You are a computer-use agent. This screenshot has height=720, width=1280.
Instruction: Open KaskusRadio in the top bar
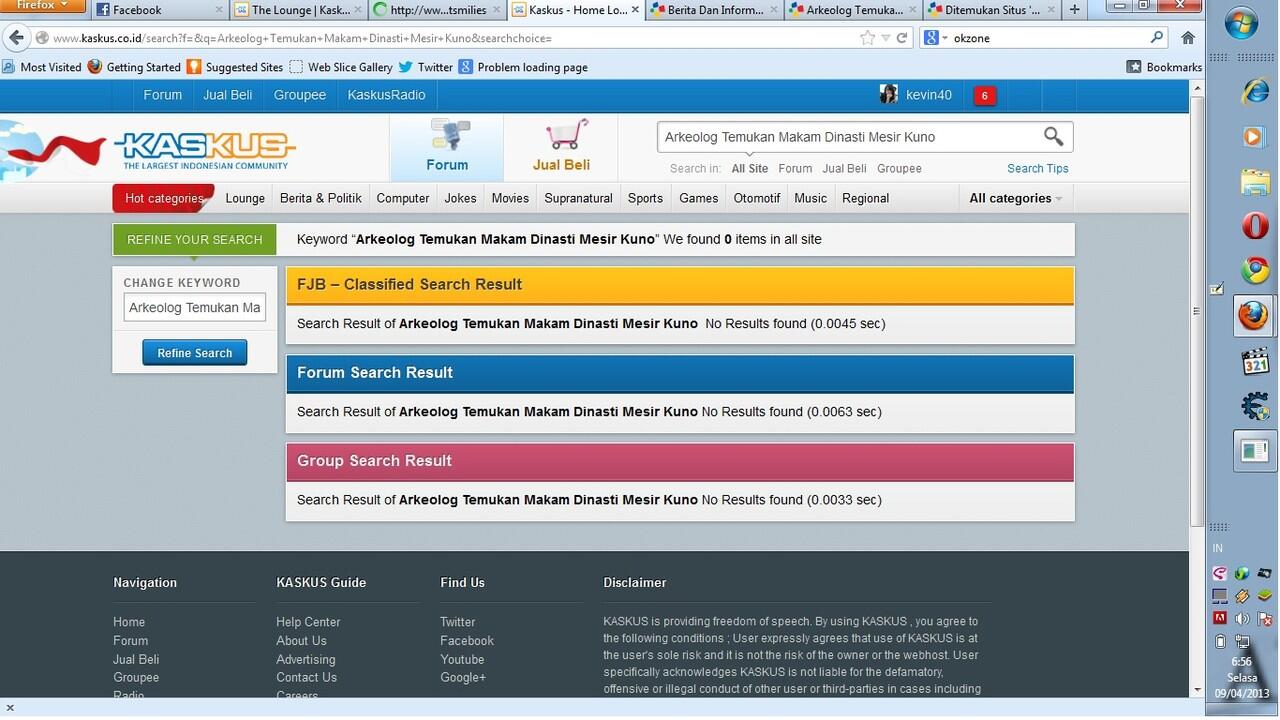[x=387, y=95]
